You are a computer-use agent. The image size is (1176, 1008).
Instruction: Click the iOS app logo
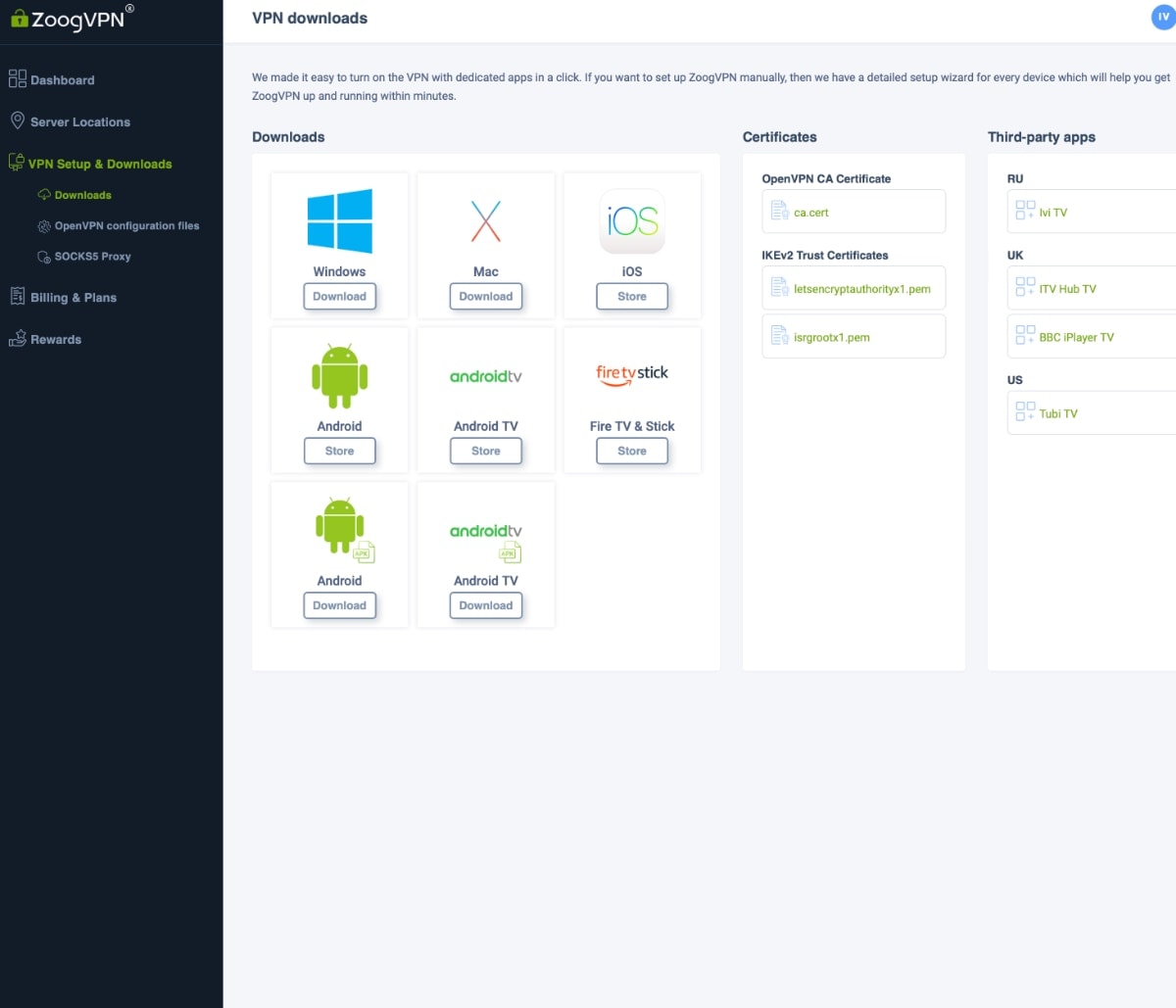click(x=632, y=221)
